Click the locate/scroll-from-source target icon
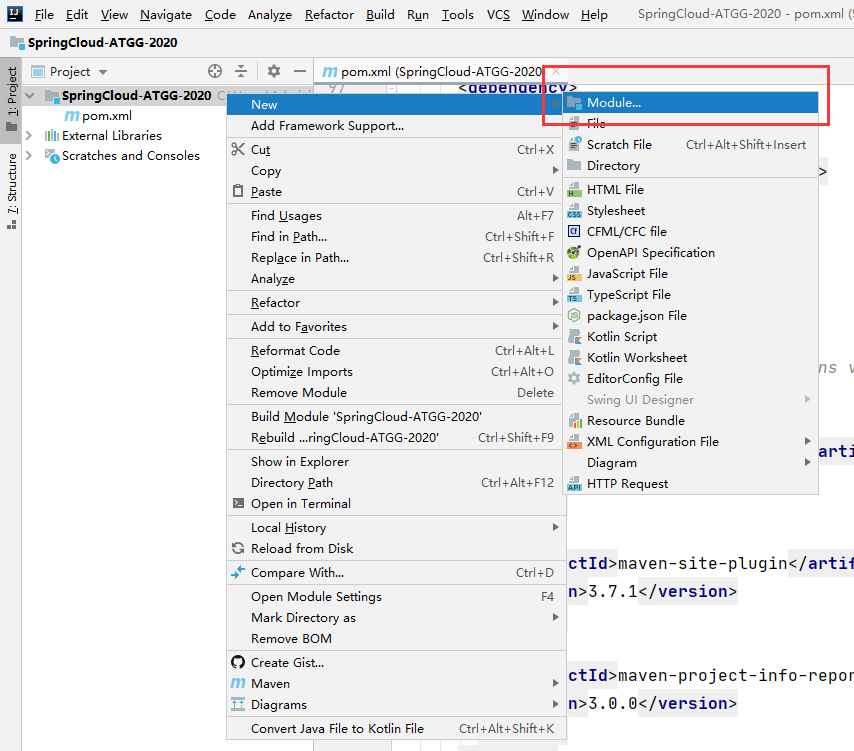The width and height of the screenshot is (854, 751). (215, 71)
